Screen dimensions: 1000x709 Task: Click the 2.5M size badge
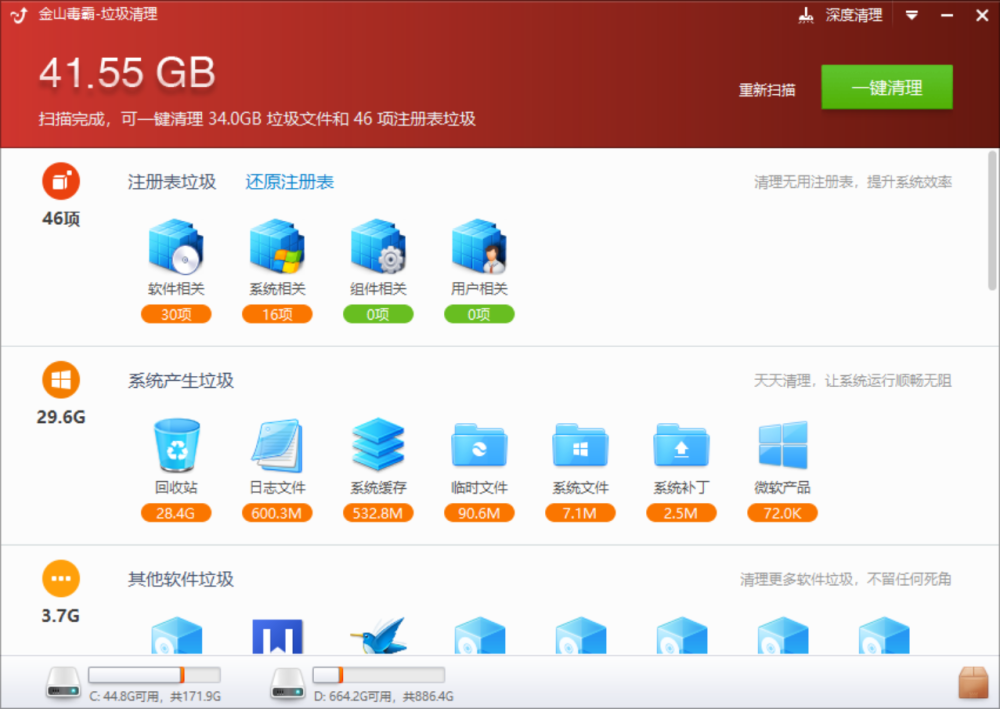pos(681,513)
